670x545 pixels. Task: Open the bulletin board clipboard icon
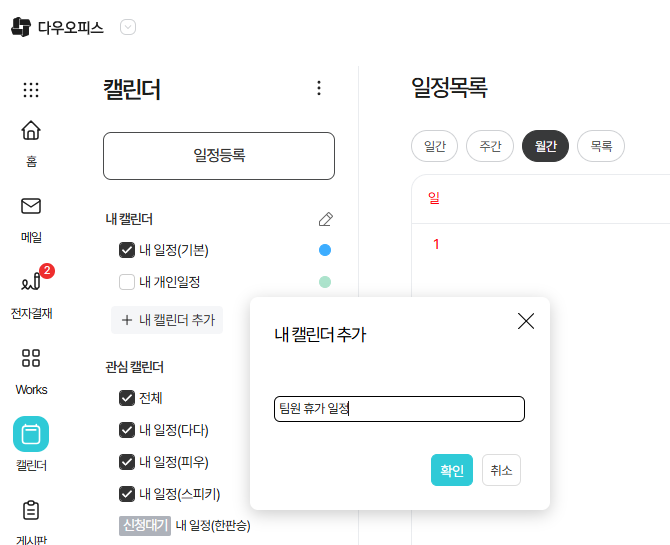point(31,510)
